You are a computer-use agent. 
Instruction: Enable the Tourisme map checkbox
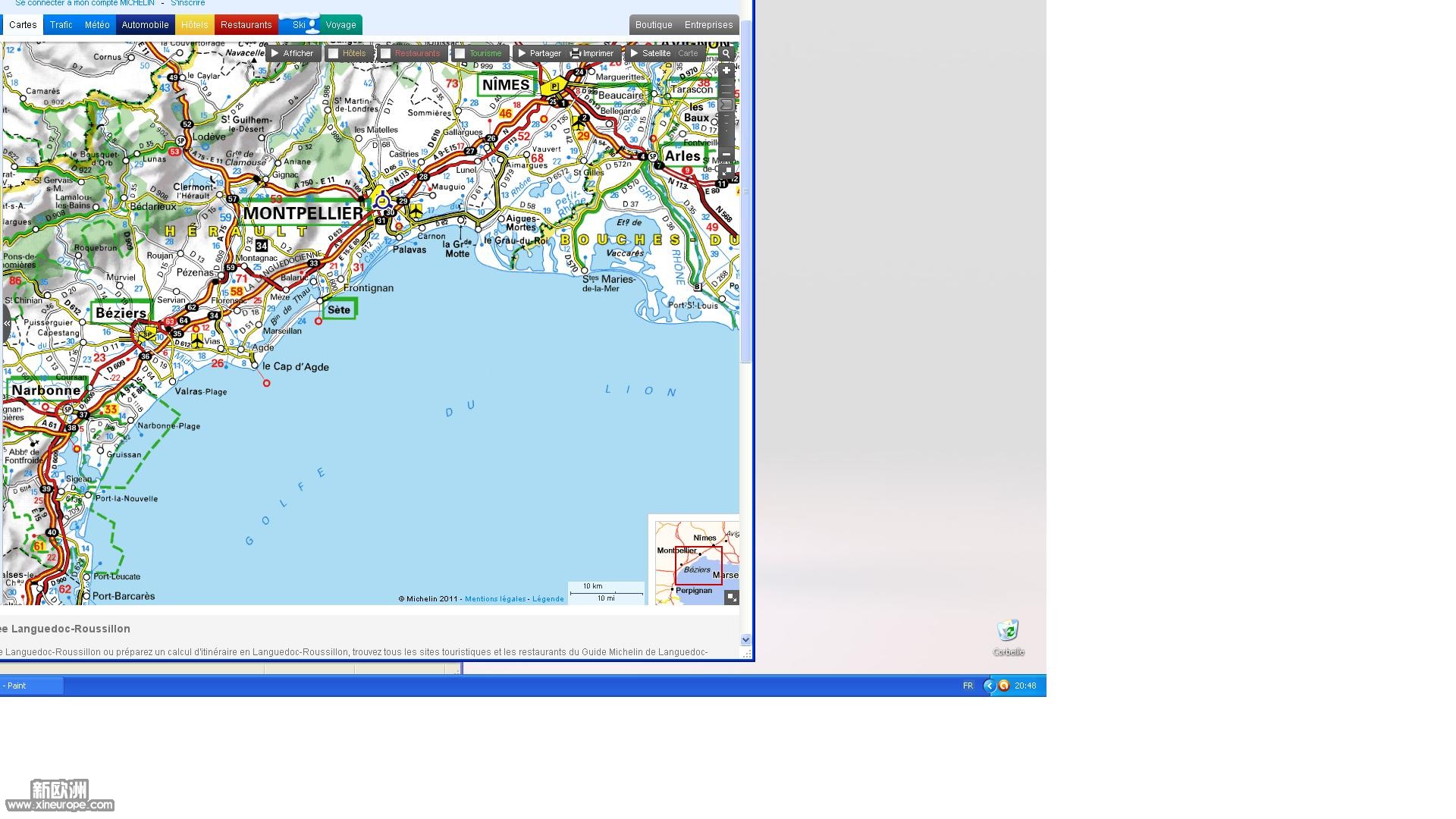(460, 54)
